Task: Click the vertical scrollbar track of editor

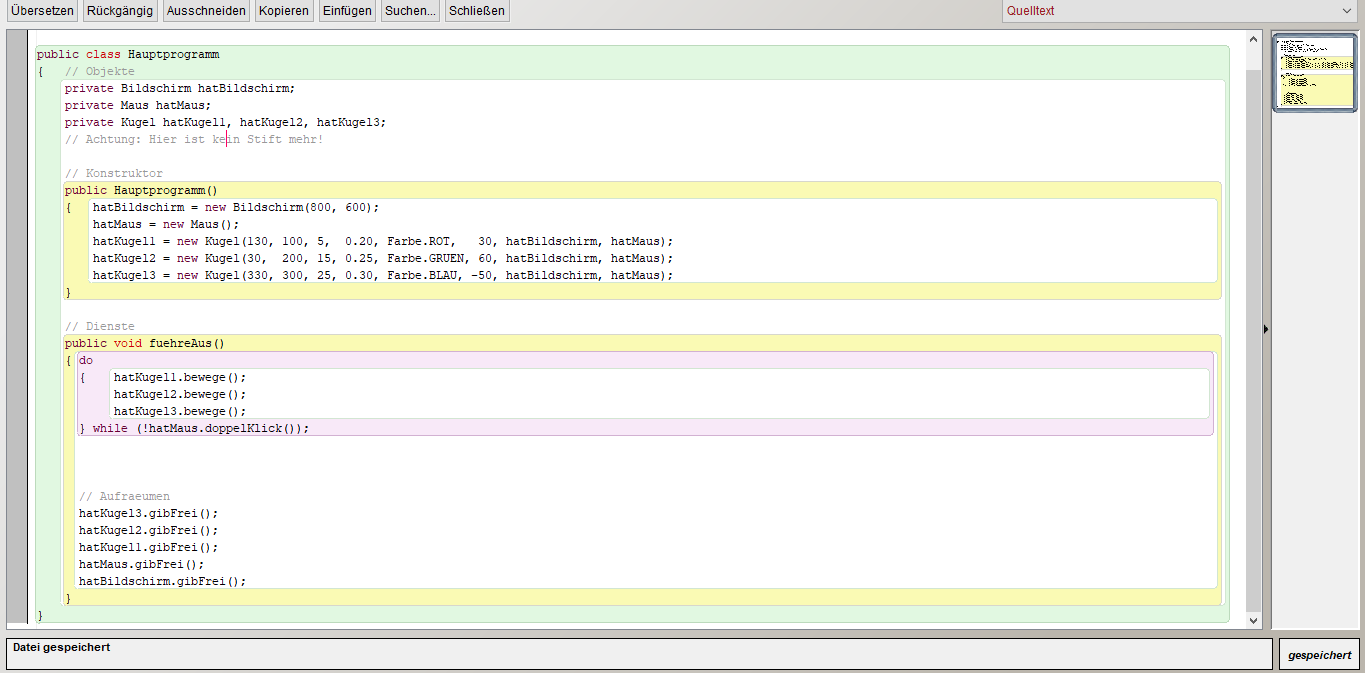Action: tap(1254, 330)
